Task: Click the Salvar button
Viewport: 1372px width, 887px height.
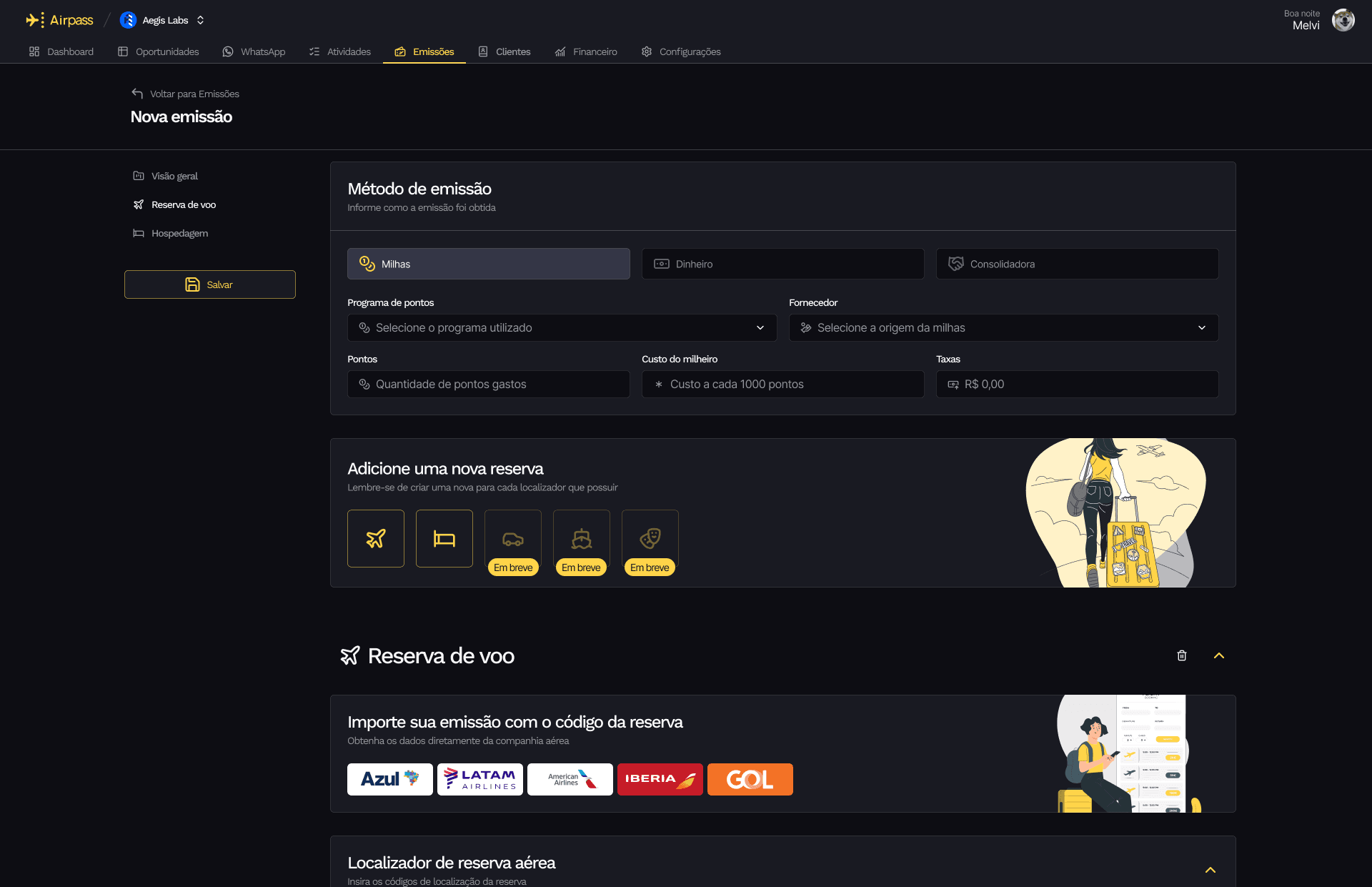Action: point(209,284)
